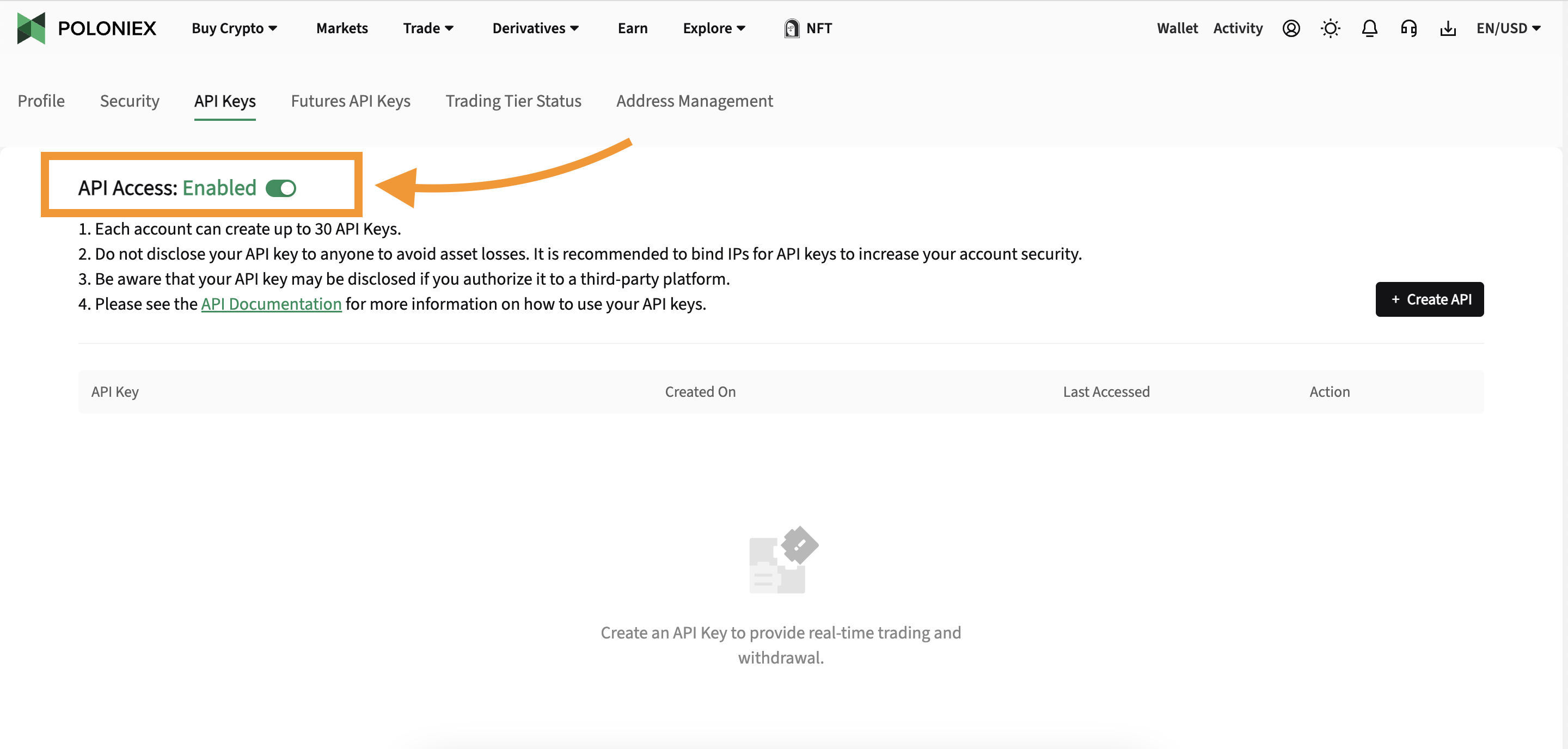Viewport: 1568px width, 749px height.
Task: Switch to the Futures API Keys tab
Action: (351, 101)
